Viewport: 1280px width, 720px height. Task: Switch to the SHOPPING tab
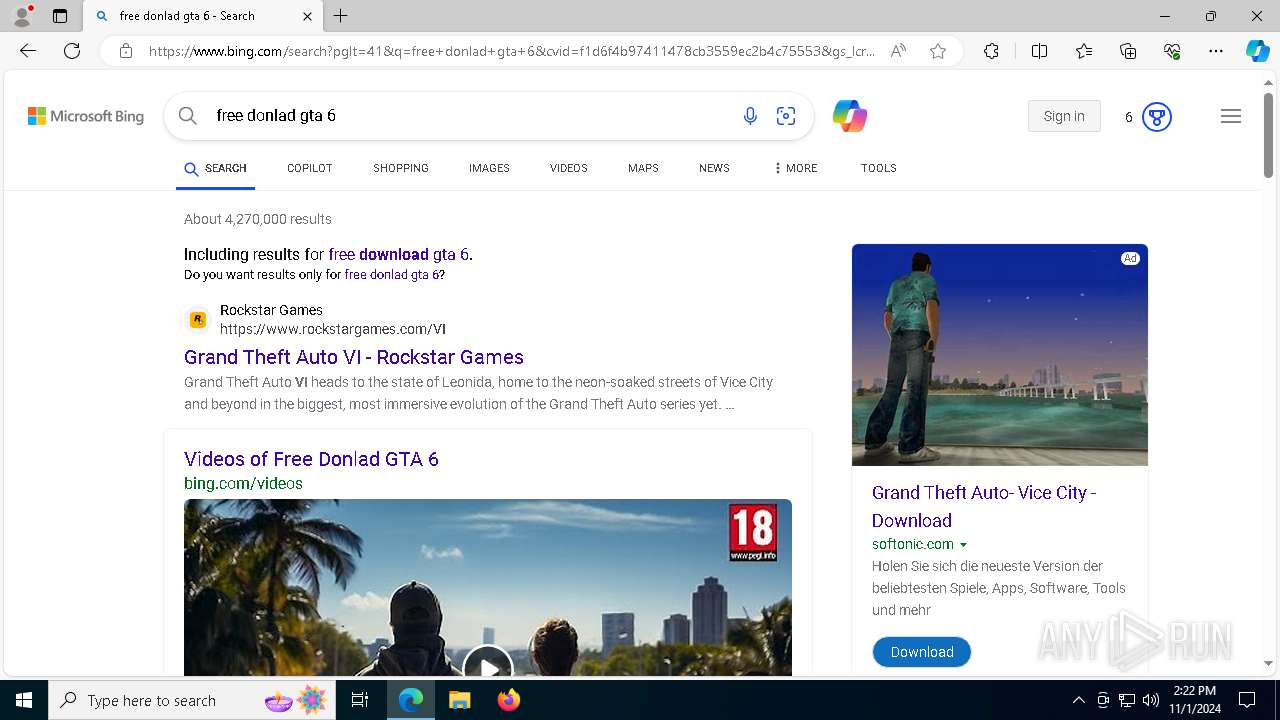click(x=401, y=168)
